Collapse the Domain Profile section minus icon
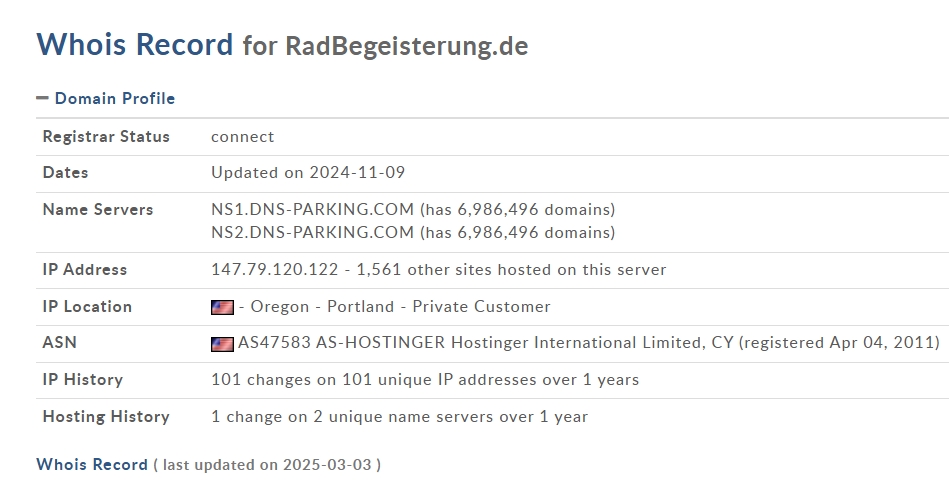This screenshot has height=481, width=949. pyautogui.click(x=42, y=98)
